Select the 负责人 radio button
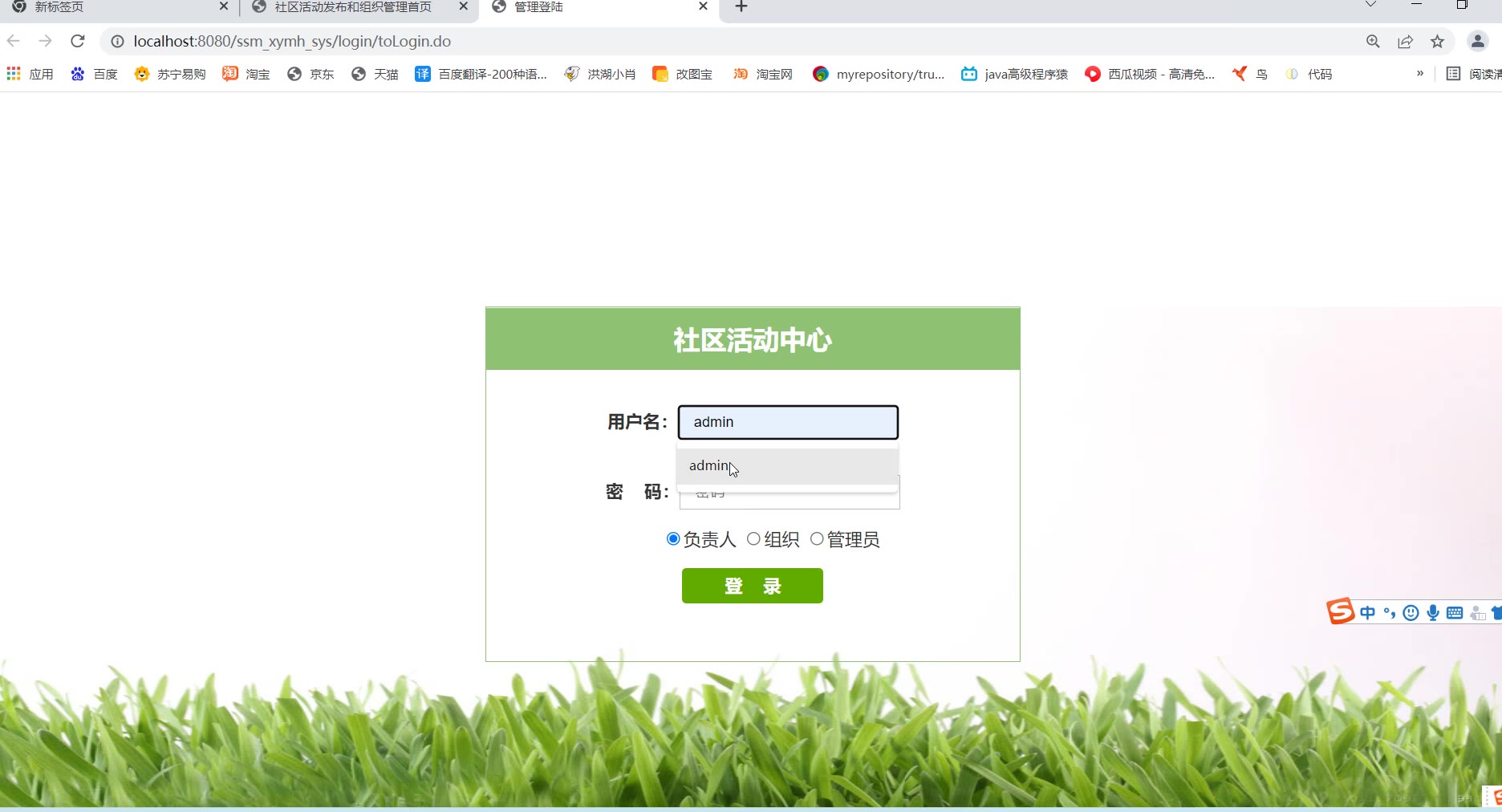Screen dimensions: 1502x812 [x=673, y=538]
